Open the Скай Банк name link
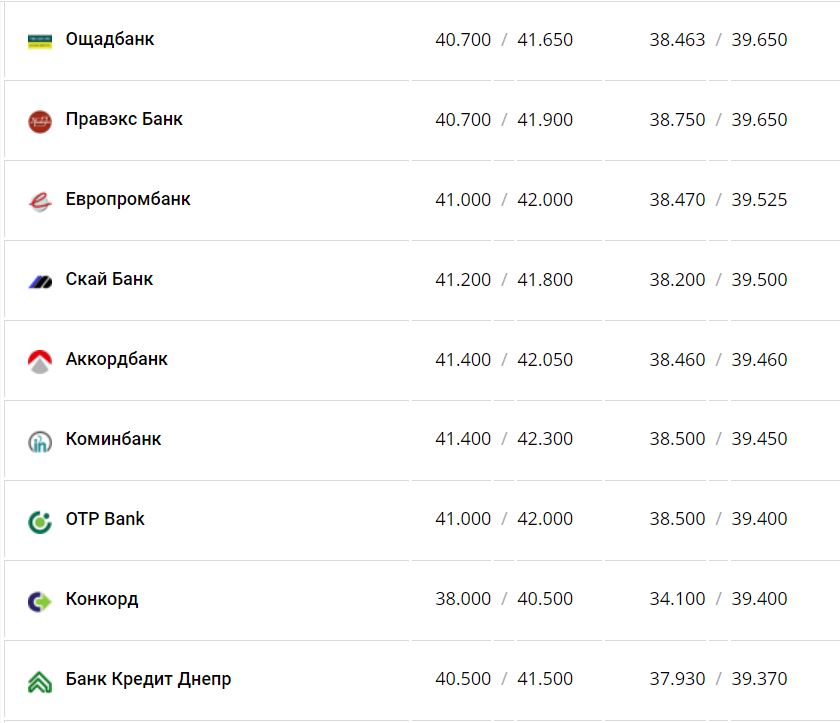 click(109, 279)
